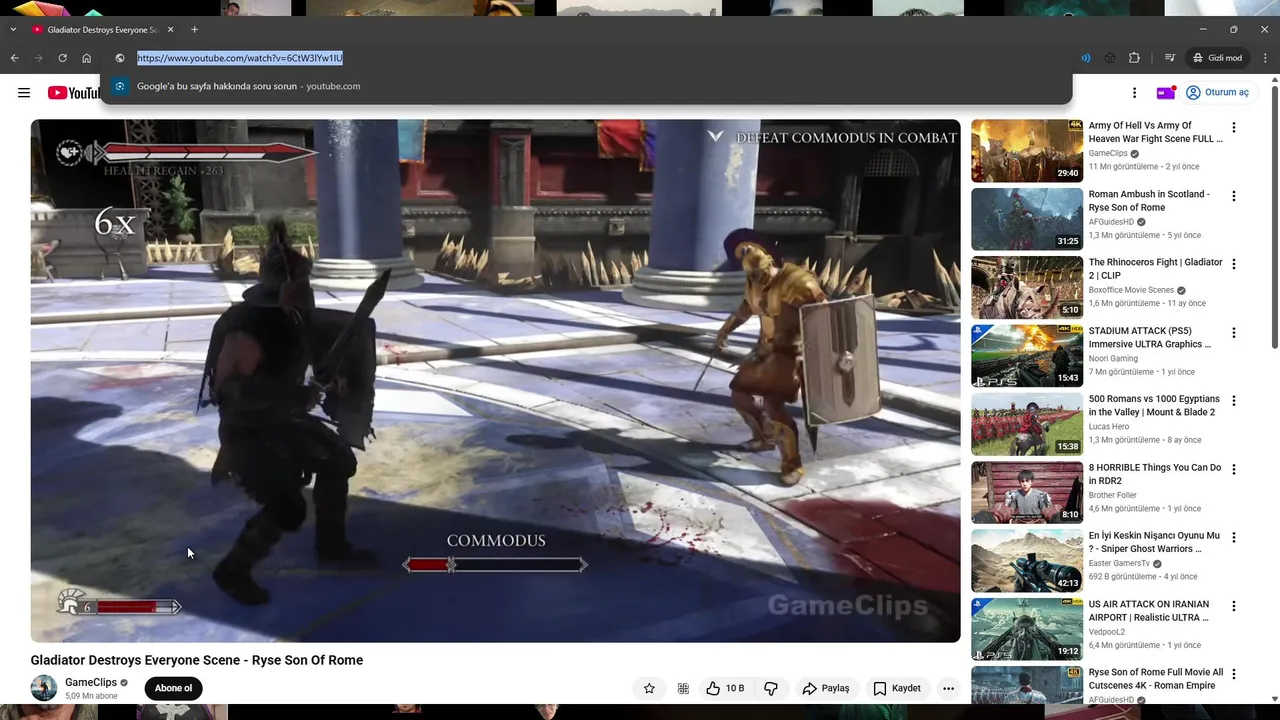Open STADIUM ATTACK (PS5) thumbnail
The image size is (1280, 720).
[1027, 356]
